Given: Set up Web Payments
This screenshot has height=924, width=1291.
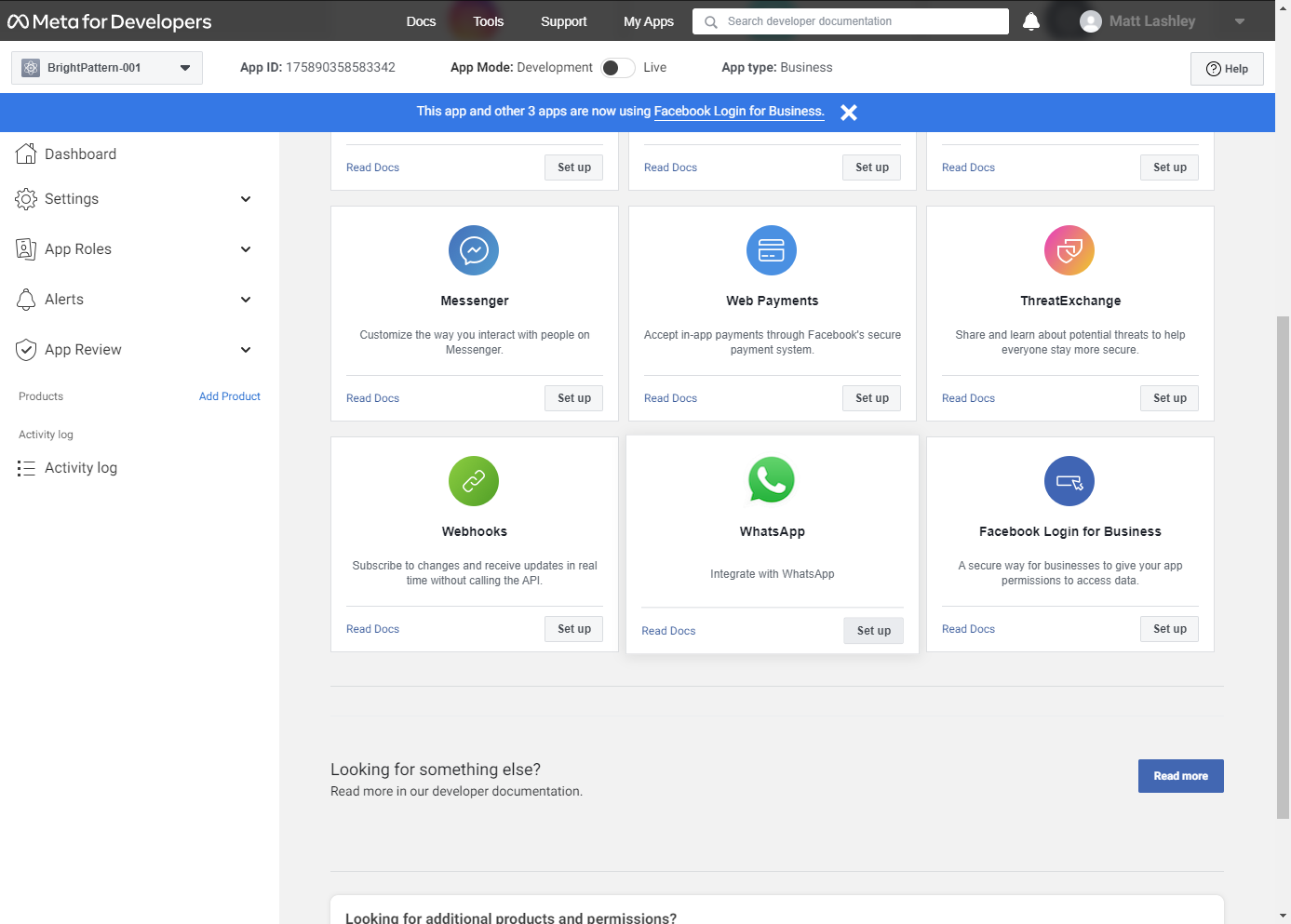Looking at the screenshot, I should (872, 398).
